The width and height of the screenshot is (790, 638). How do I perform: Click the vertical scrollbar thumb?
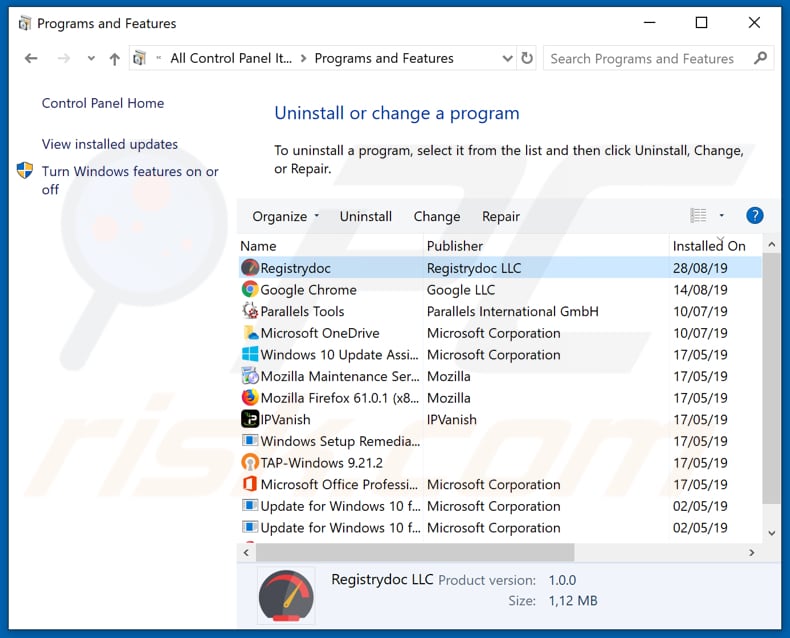[x=771, y=378]
